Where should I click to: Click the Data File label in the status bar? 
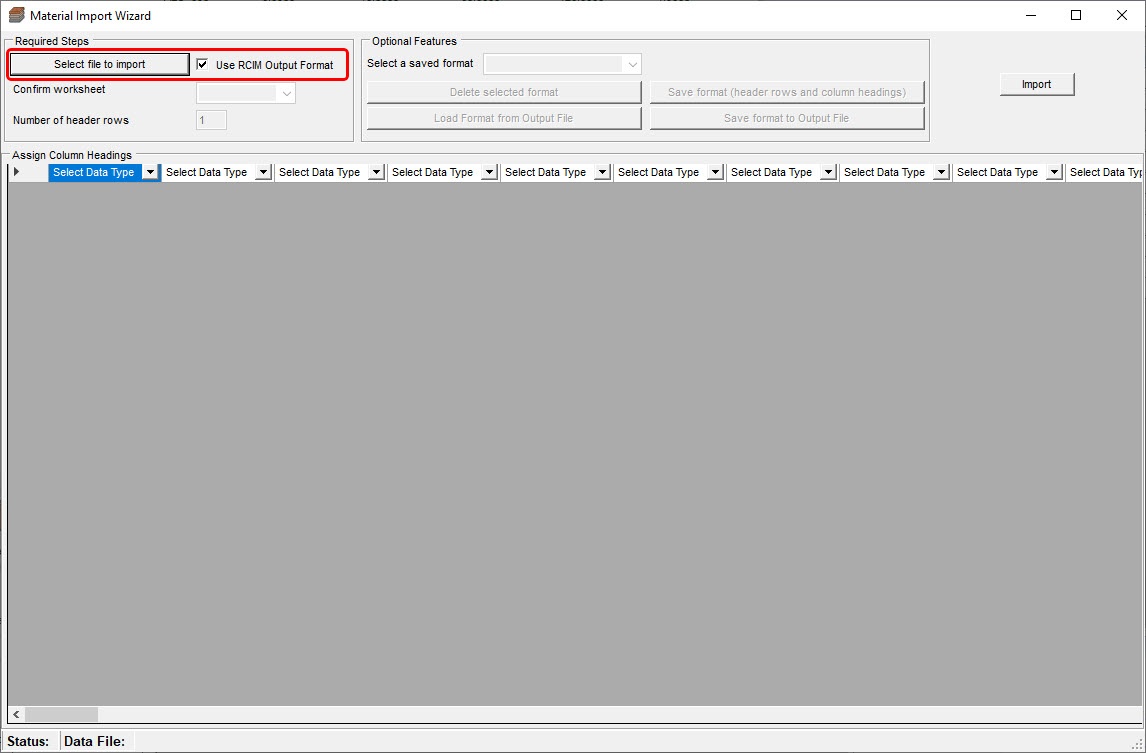[93, 740]
